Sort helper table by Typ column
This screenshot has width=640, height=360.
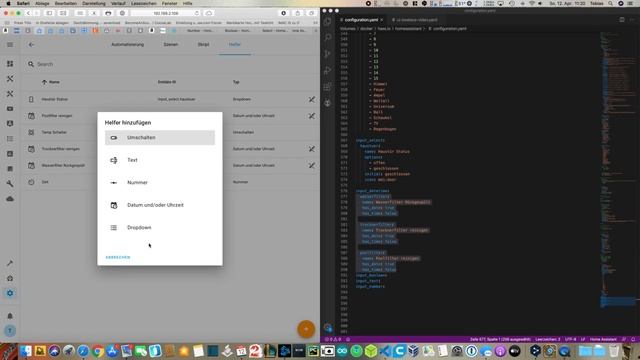[236, 82]
